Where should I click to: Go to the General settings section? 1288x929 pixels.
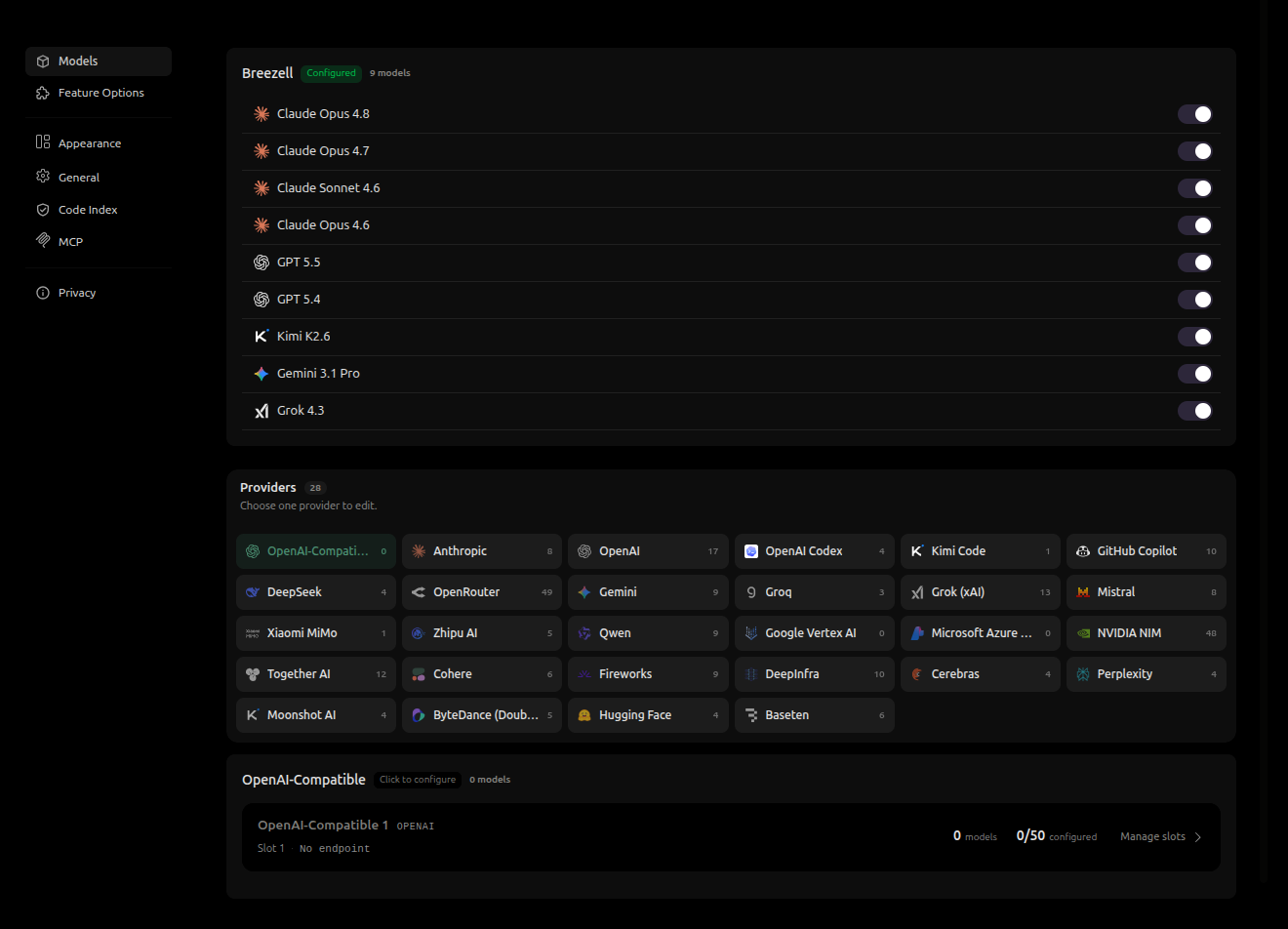pyautogui.click(x=99, y=178)
